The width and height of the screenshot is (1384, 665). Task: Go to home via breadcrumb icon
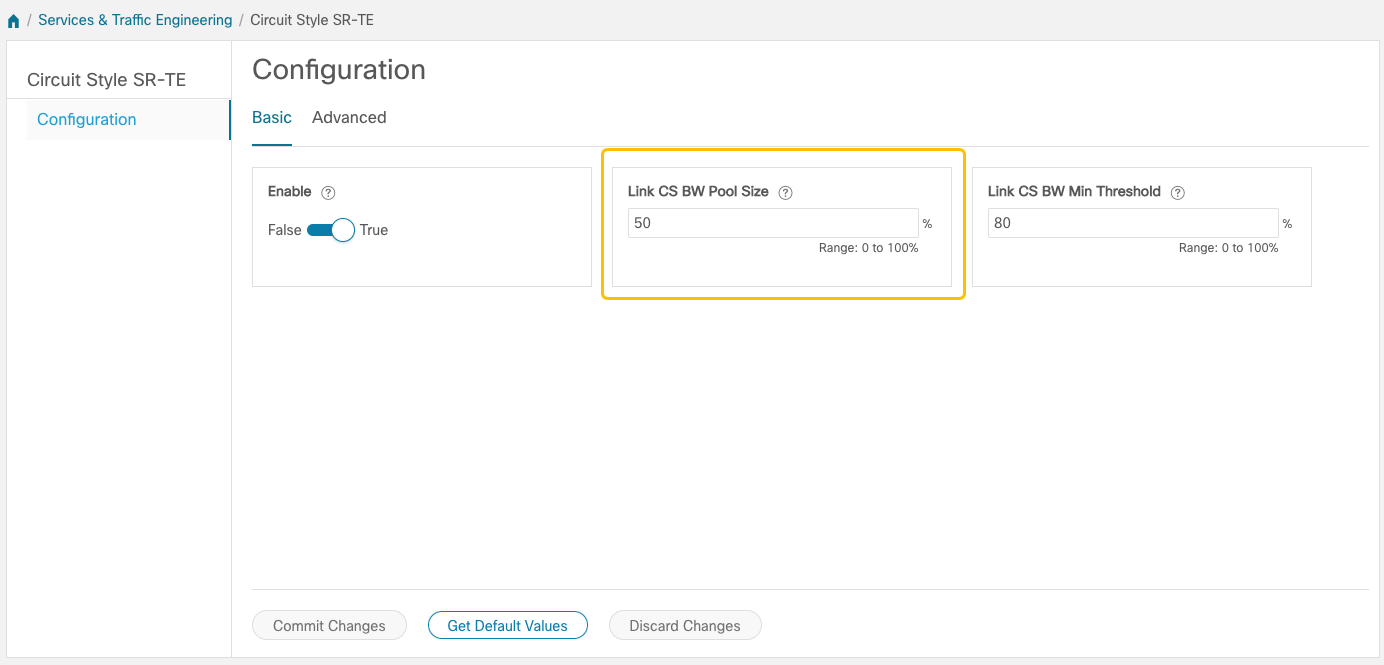pyautogui.click(x=13, y=21)
